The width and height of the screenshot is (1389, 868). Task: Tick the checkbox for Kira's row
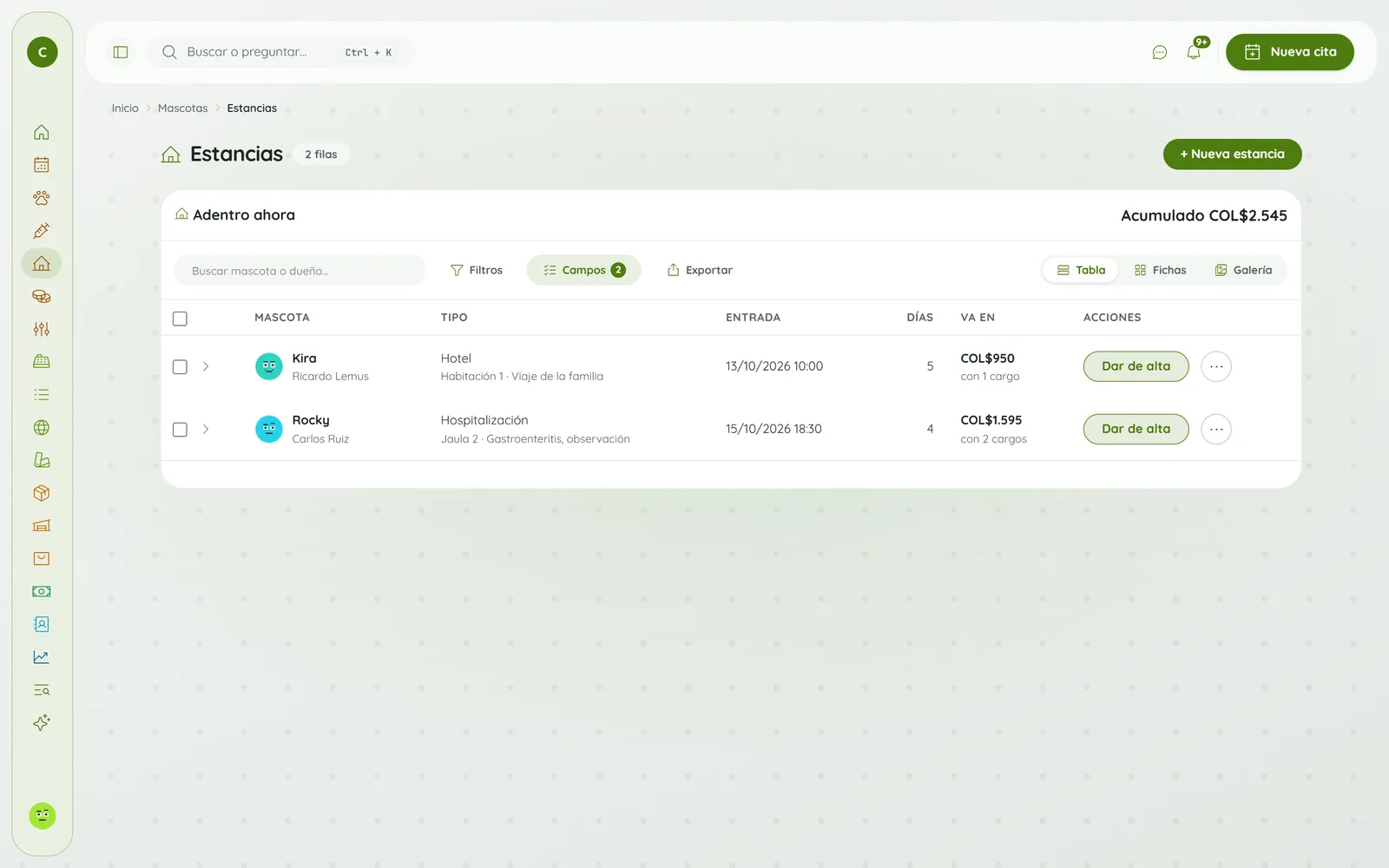(180, 367)
